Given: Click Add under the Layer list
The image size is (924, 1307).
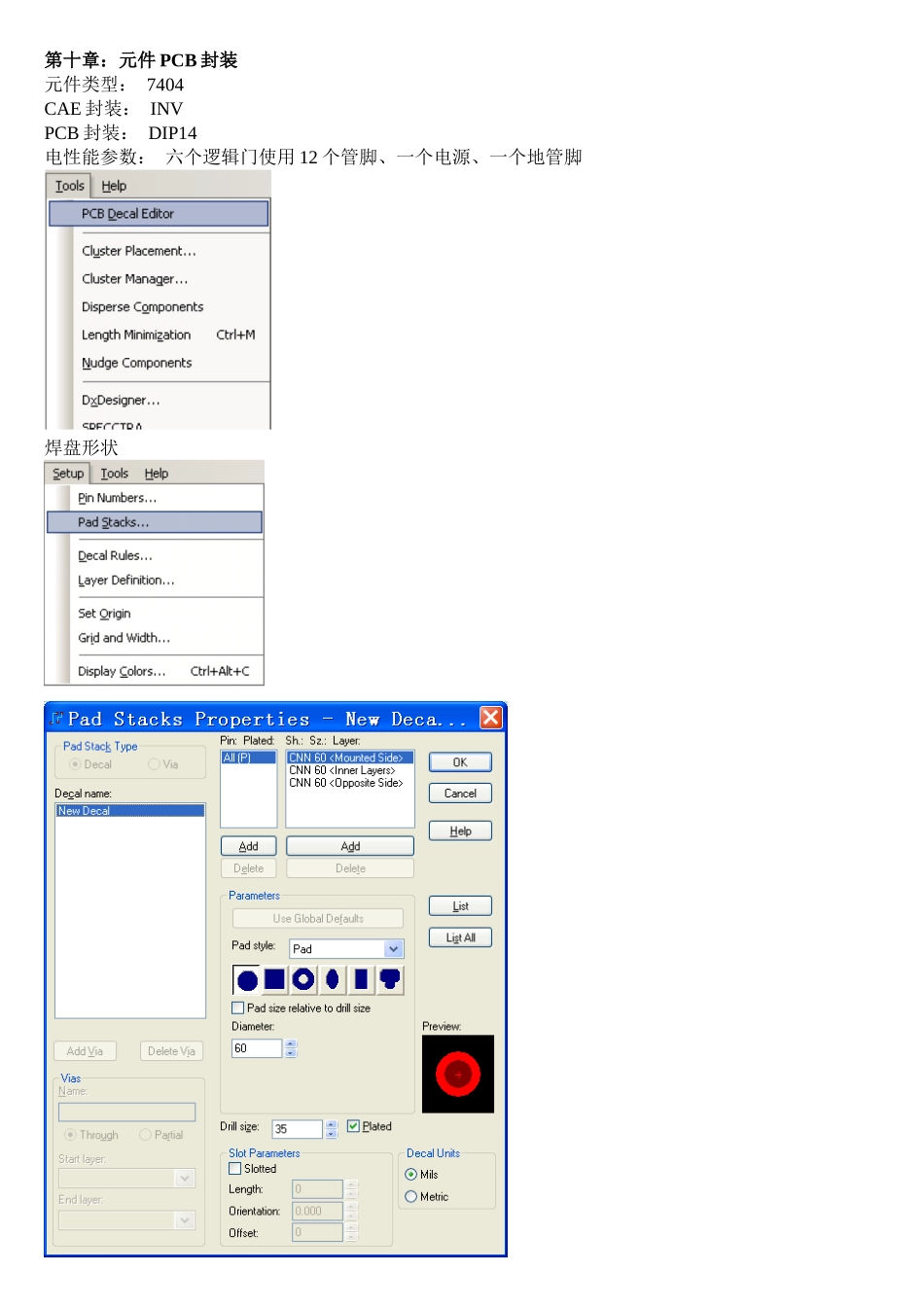Looking at the screenshot, I should click(x=350, y=847).
